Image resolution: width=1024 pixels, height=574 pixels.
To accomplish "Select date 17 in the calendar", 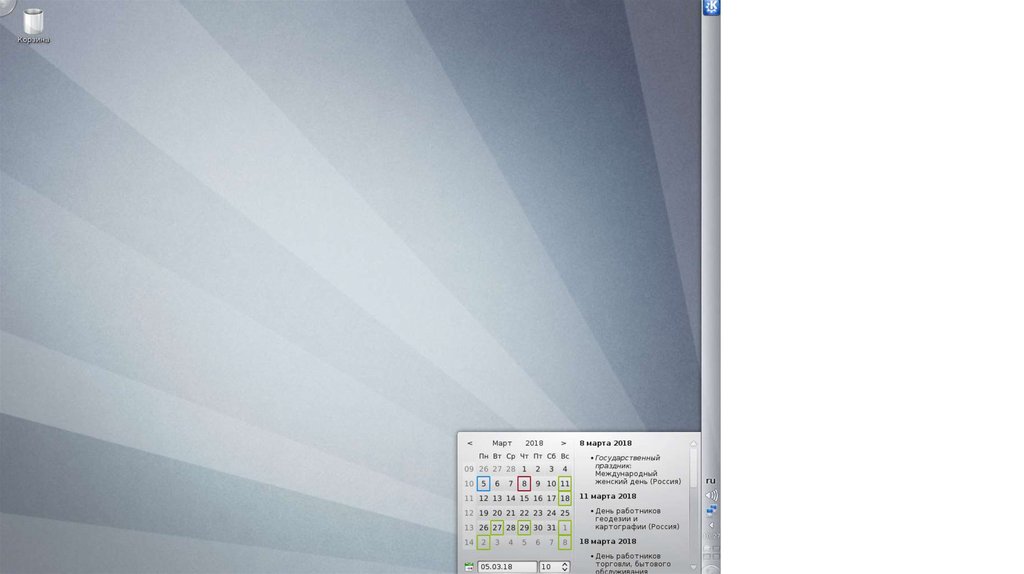I will point(551,498).
